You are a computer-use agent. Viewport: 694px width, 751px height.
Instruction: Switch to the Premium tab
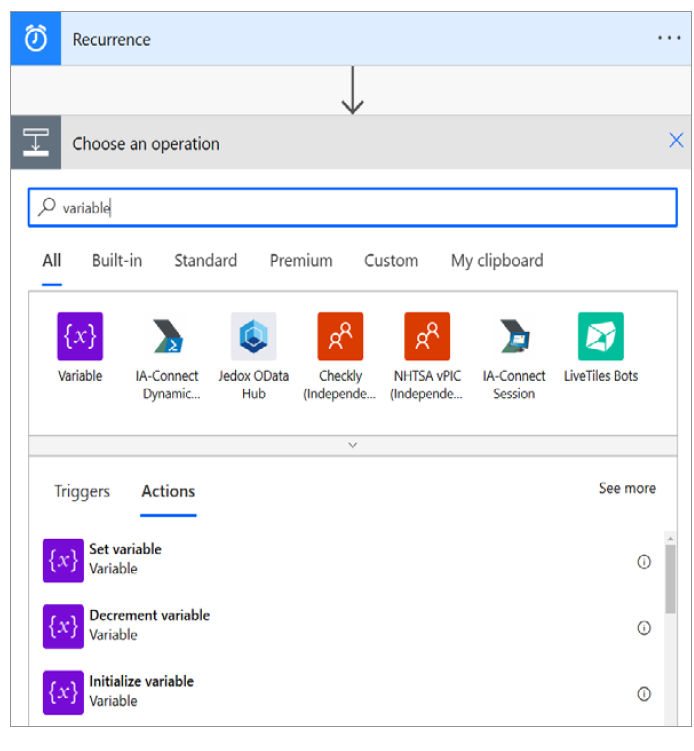(x=301, y=261)
